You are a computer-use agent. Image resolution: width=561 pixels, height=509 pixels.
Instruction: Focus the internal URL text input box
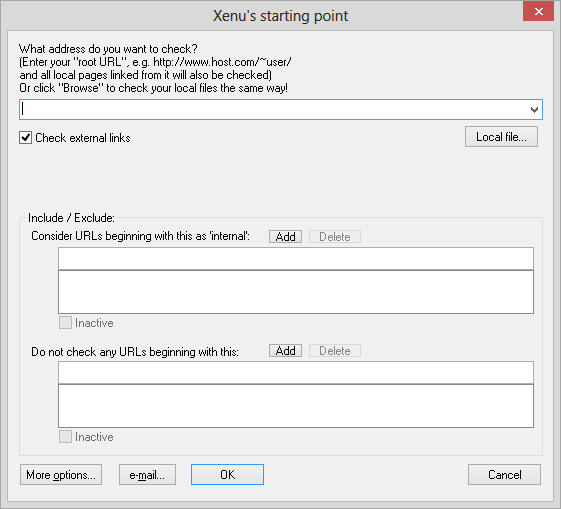click(296, 258)
